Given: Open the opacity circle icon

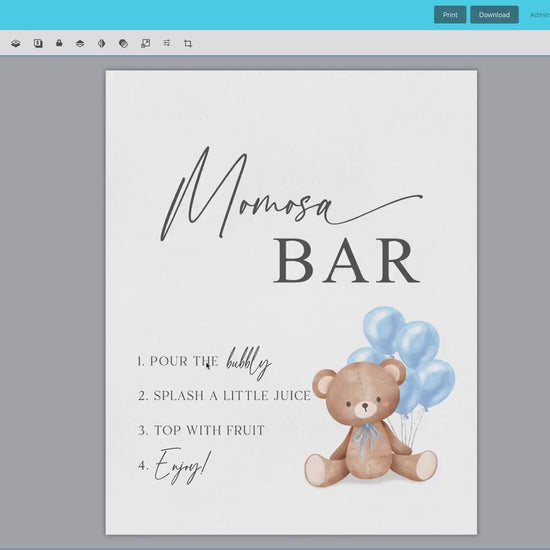Looking at the screenshot, I should (123, 43).
